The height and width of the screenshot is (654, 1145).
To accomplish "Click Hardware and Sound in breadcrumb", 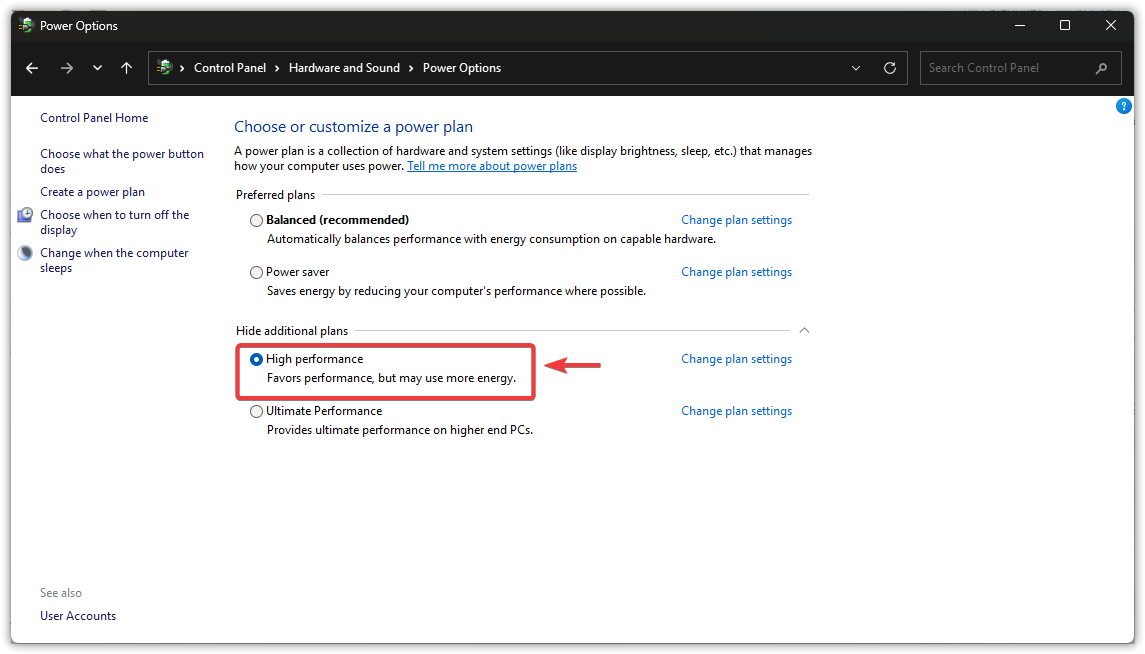I will pos(344,68).
